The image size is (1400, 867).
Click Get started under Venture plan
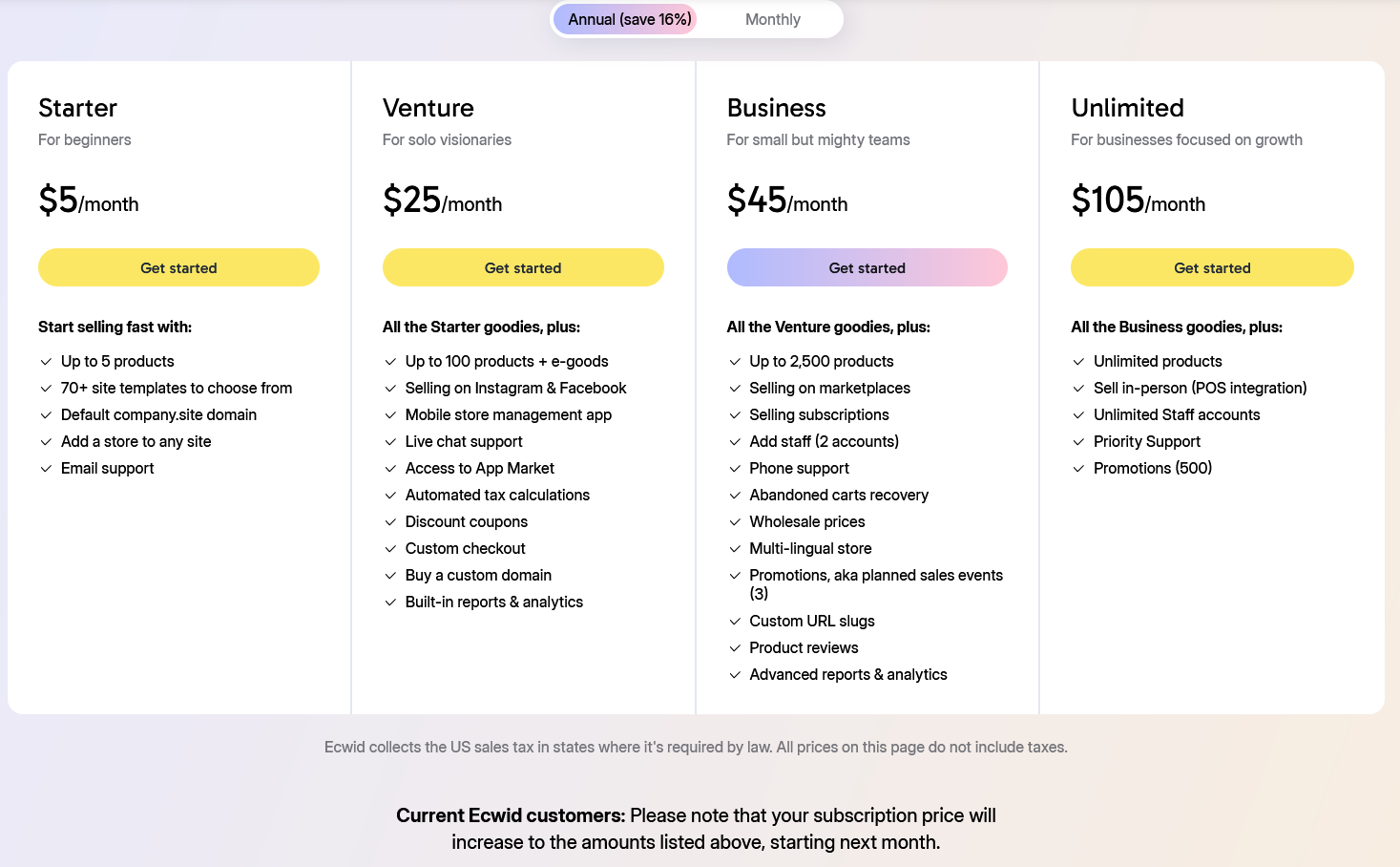tap(523, 267)
